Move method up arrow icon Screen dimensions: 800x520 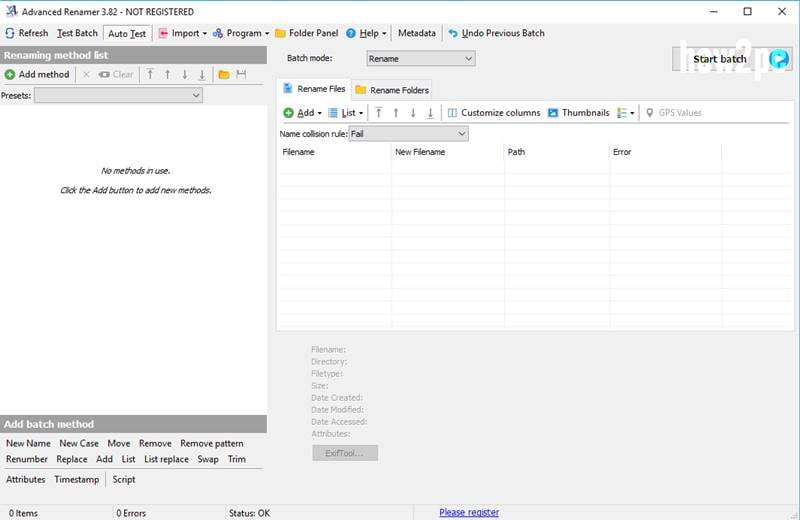pyautogui.click(x=167, y=75)
